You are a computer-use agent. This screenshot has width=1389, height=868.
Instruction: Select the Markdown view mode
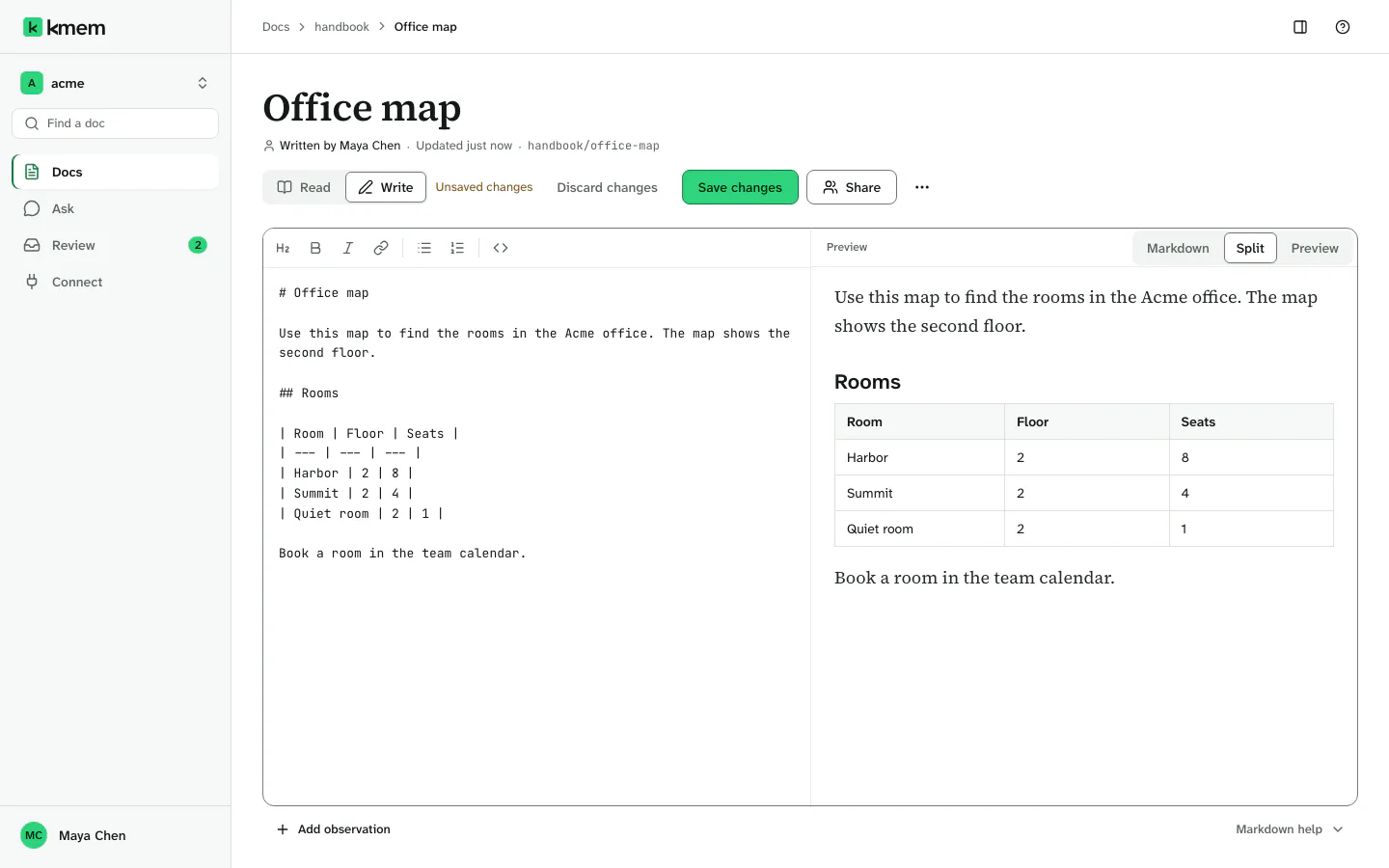pyautogui.click(x=1178, y=248)
